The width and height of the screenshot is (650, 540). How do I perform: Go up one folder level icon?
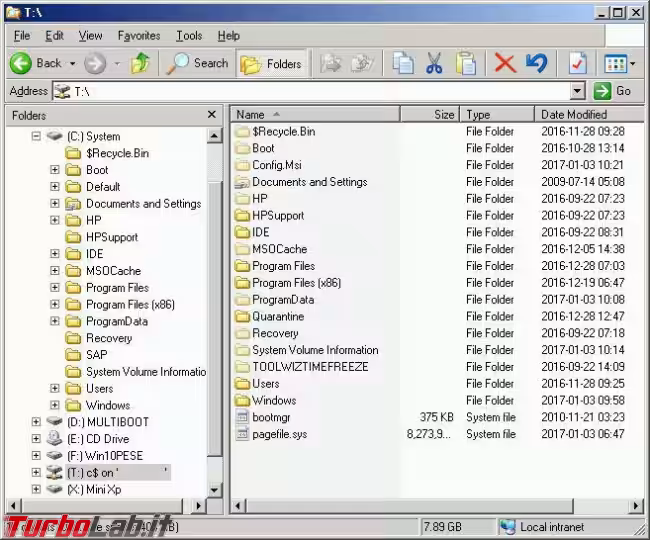140,63
